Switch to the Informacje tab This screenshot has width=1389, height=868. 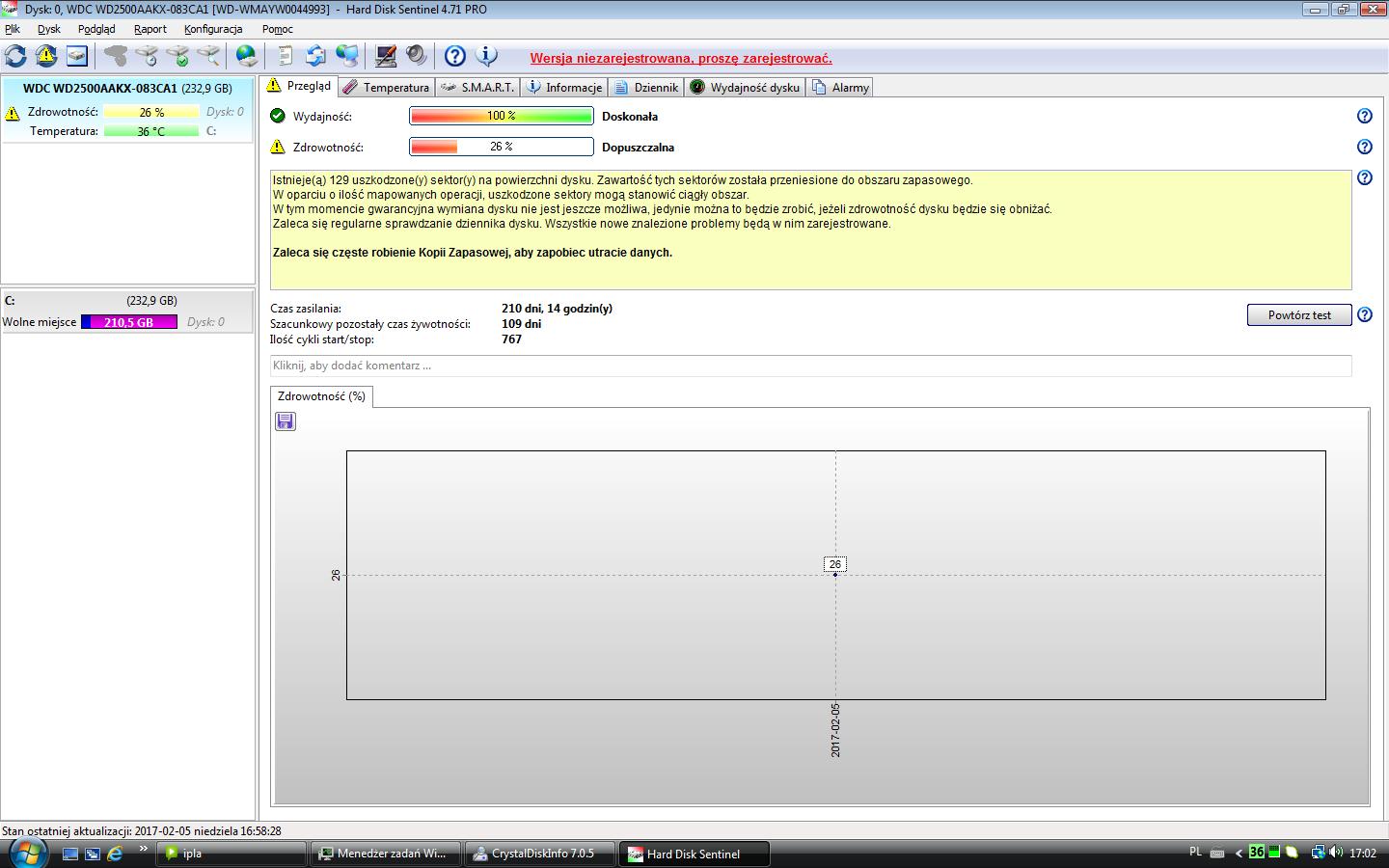coord(564,87)
